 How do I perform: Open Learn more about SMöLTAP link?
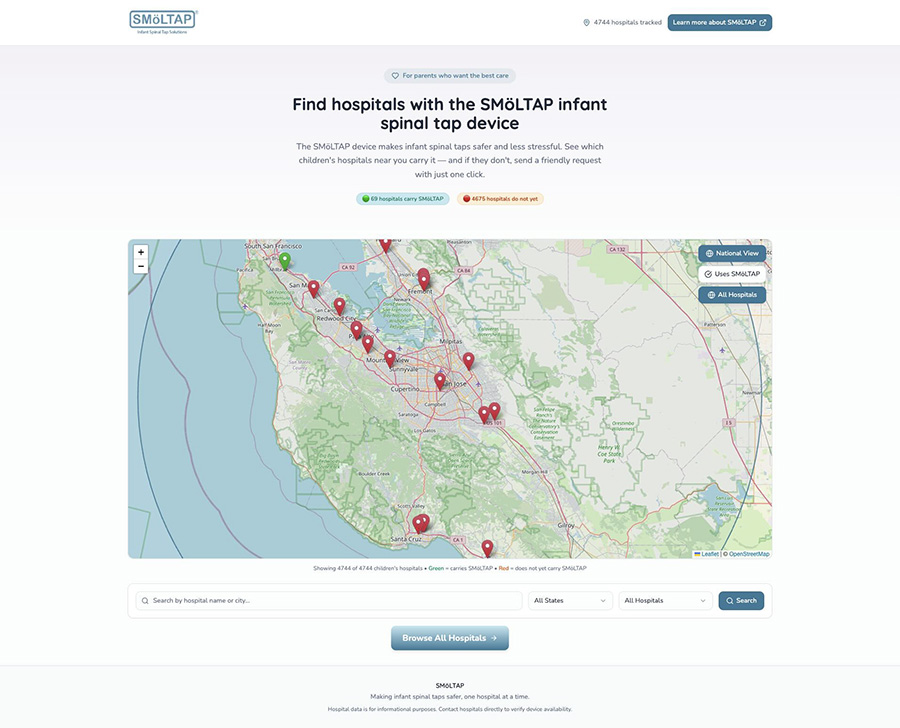coord(719,22)
